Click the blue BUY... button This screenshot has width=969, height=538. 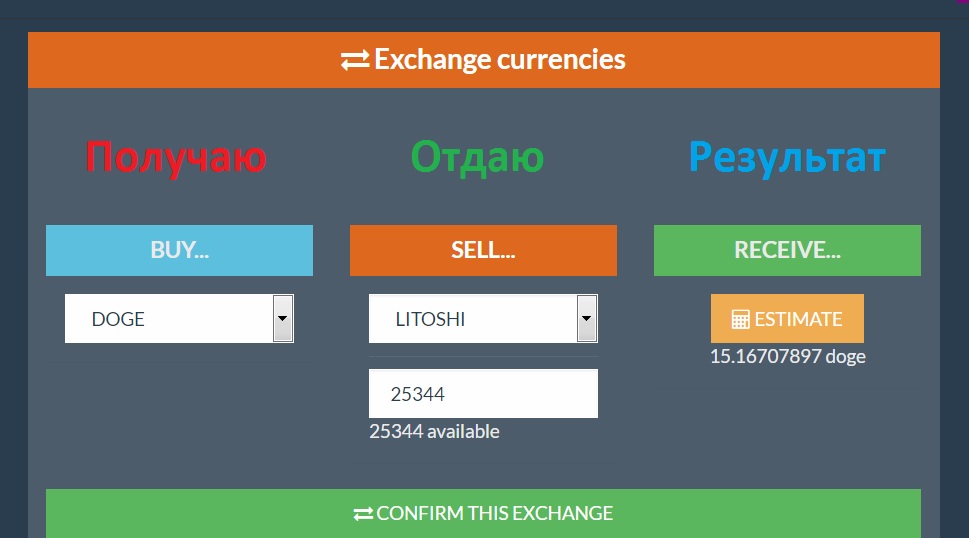[x=179, y=250]
